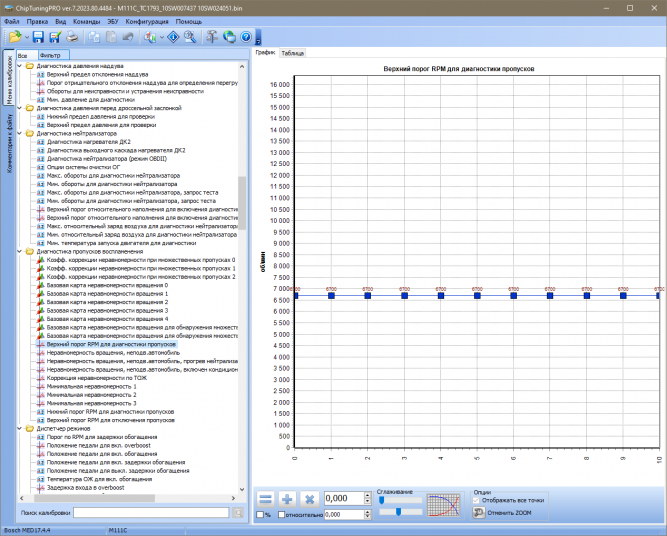Toggle the Отображать все точки checkbox
The height and width of the screenshot is (536, 667).
(x=476, y=500)
